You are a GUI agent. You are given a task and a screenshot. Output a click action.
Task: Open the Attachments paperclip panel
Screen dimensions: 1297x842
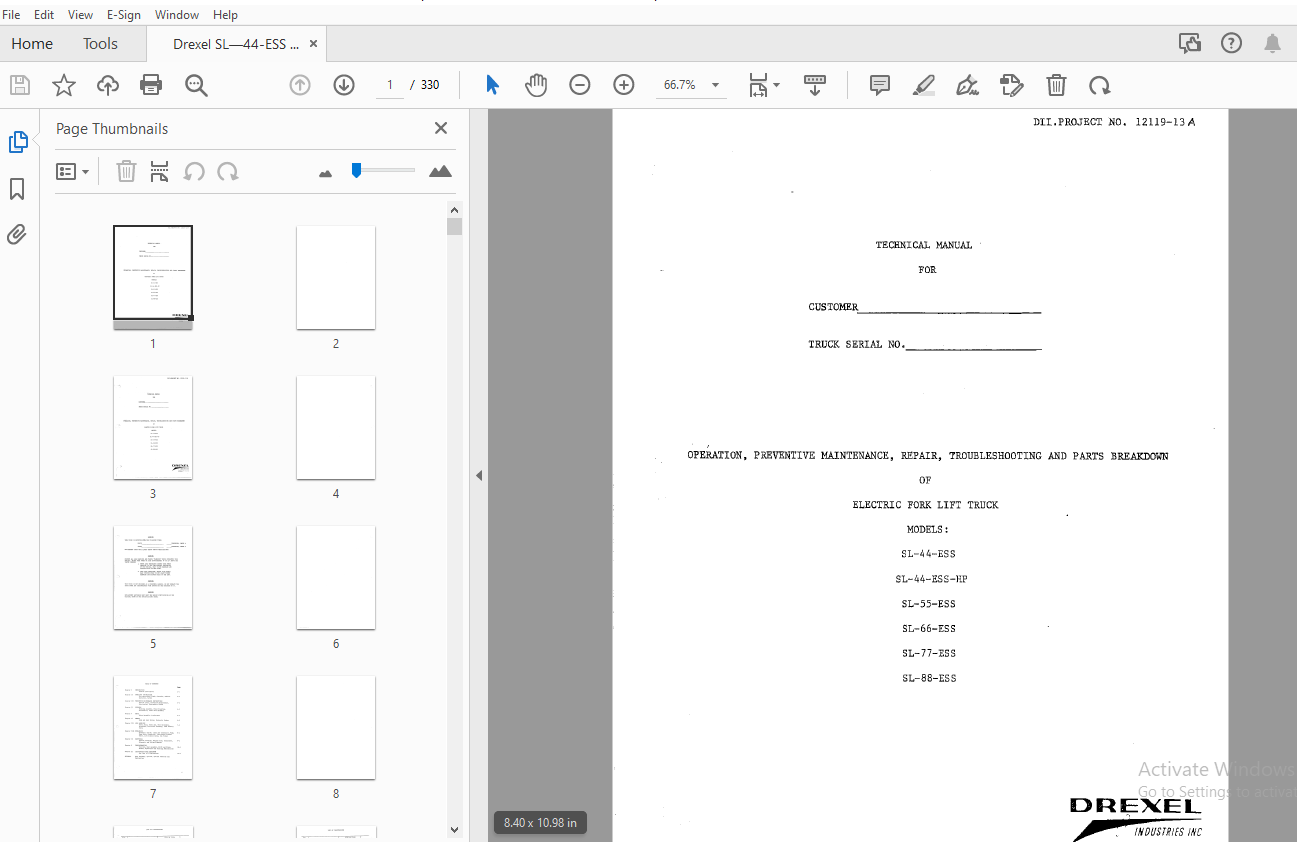coord(17,235)
